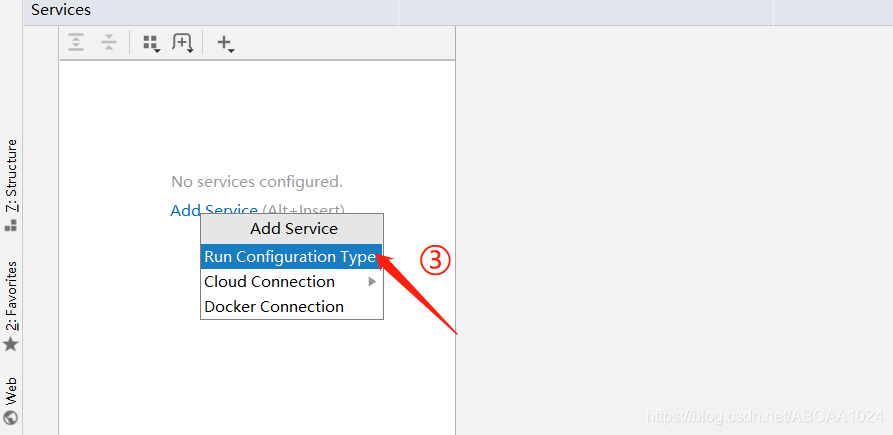
Task: Open the Web tool window tab
Action: click(x=11, y=391)
